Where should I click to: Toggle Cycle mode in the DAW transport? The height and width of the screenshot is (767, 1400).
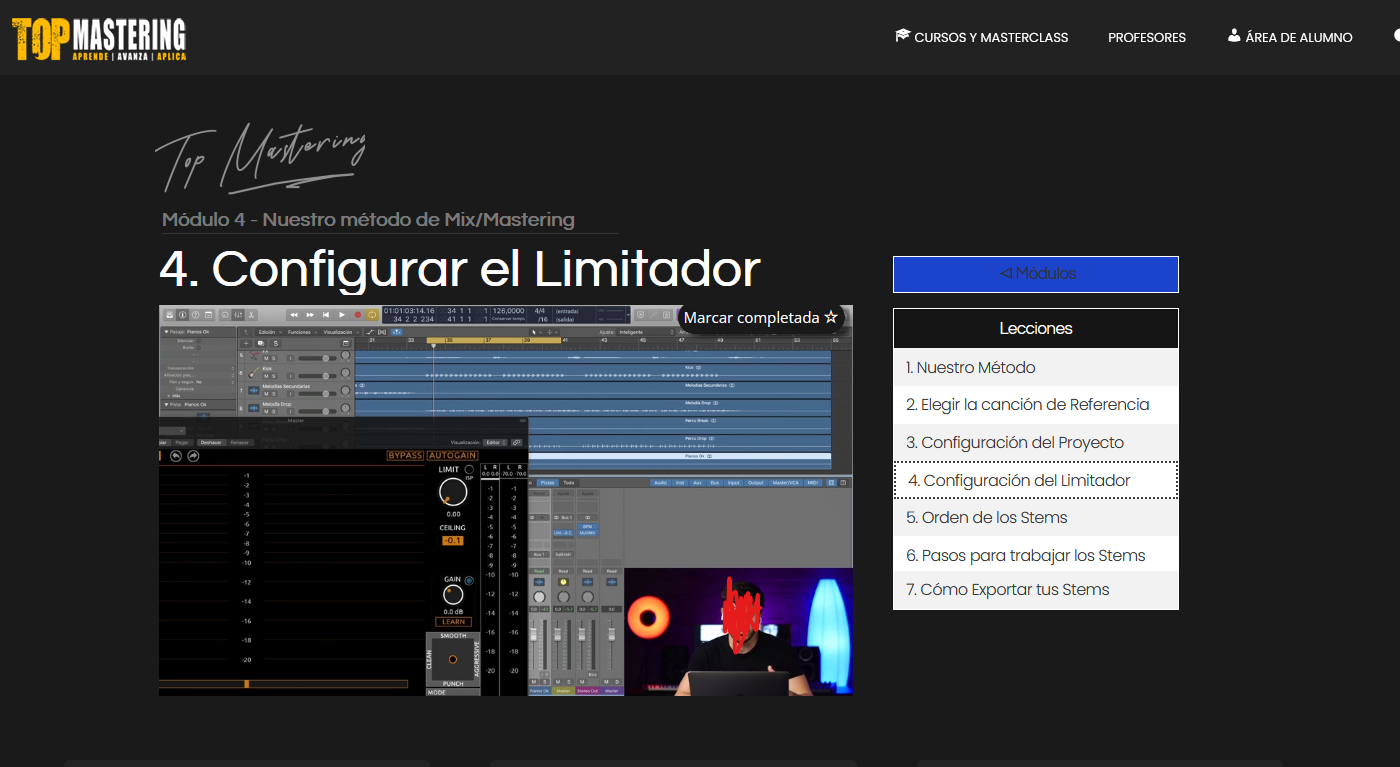[x=372, y=314]
